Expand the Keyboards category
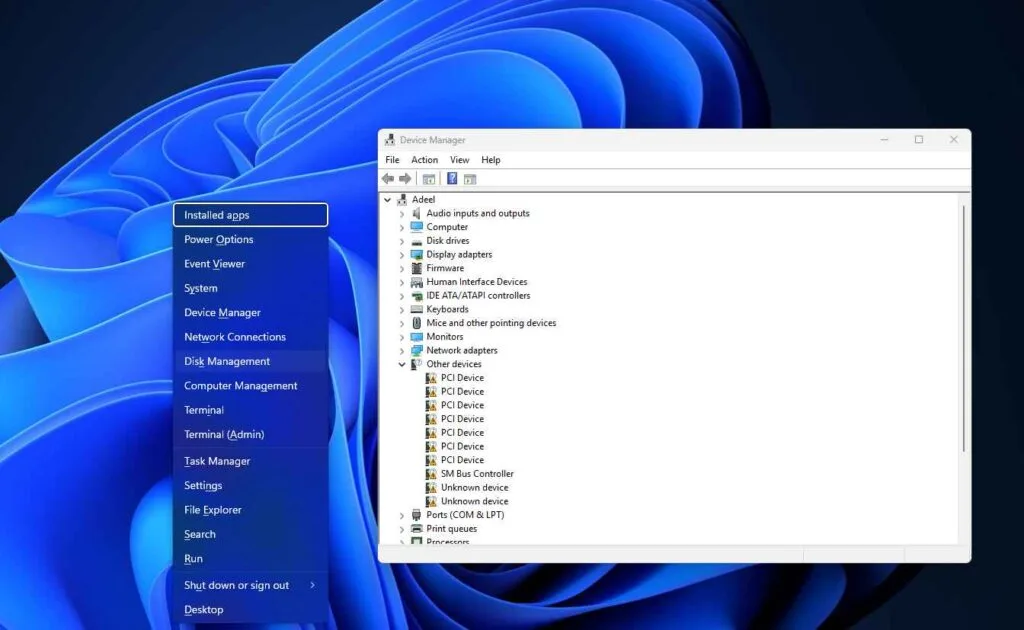 point(402,309)
